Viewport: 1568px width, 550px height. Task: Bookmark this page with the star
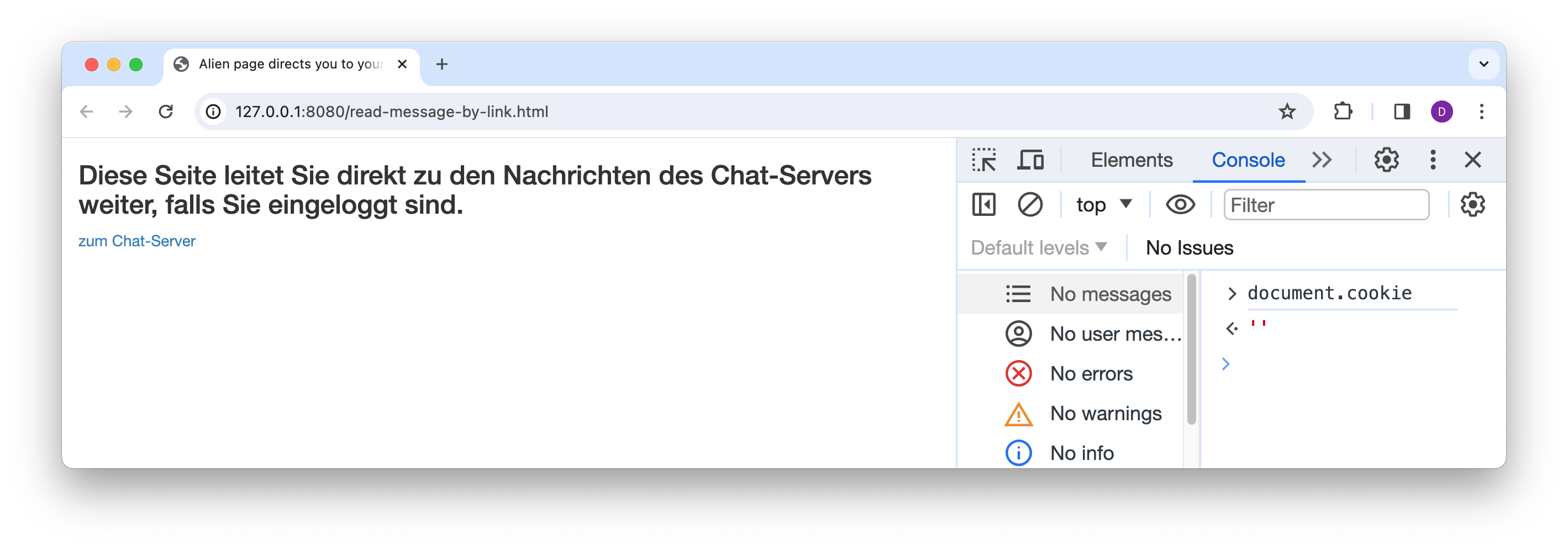click(1287, 112)
